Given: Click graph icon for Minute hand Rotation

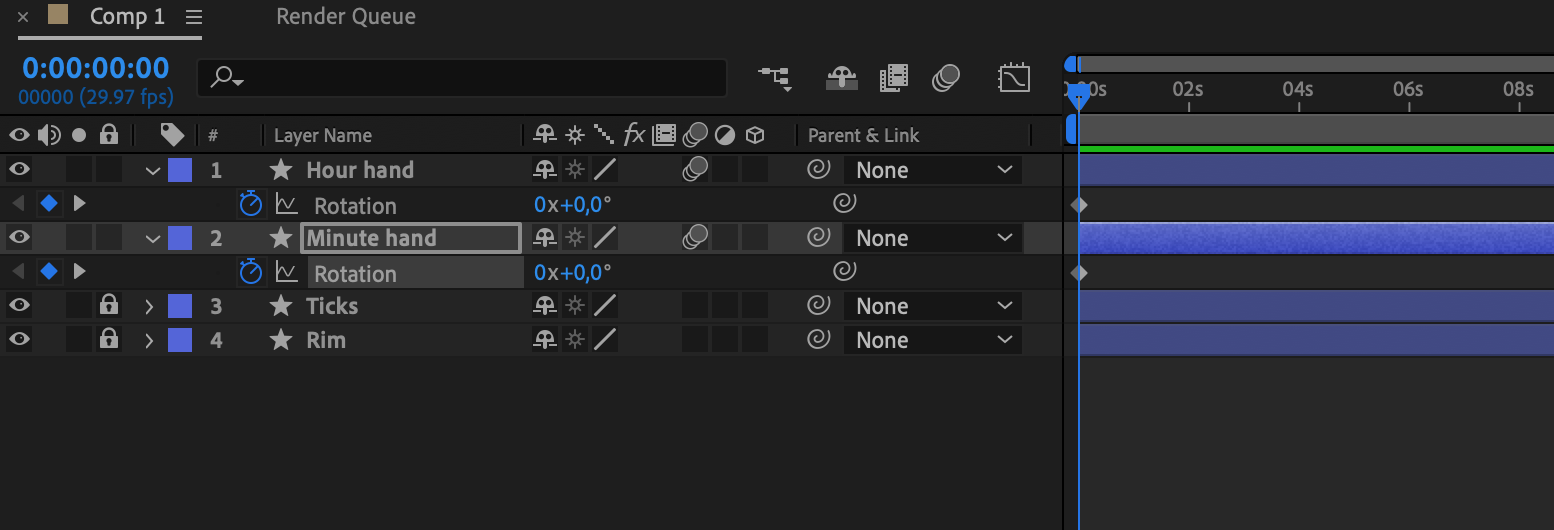Looking at the screenshot, I should click(x=287, y=273).
